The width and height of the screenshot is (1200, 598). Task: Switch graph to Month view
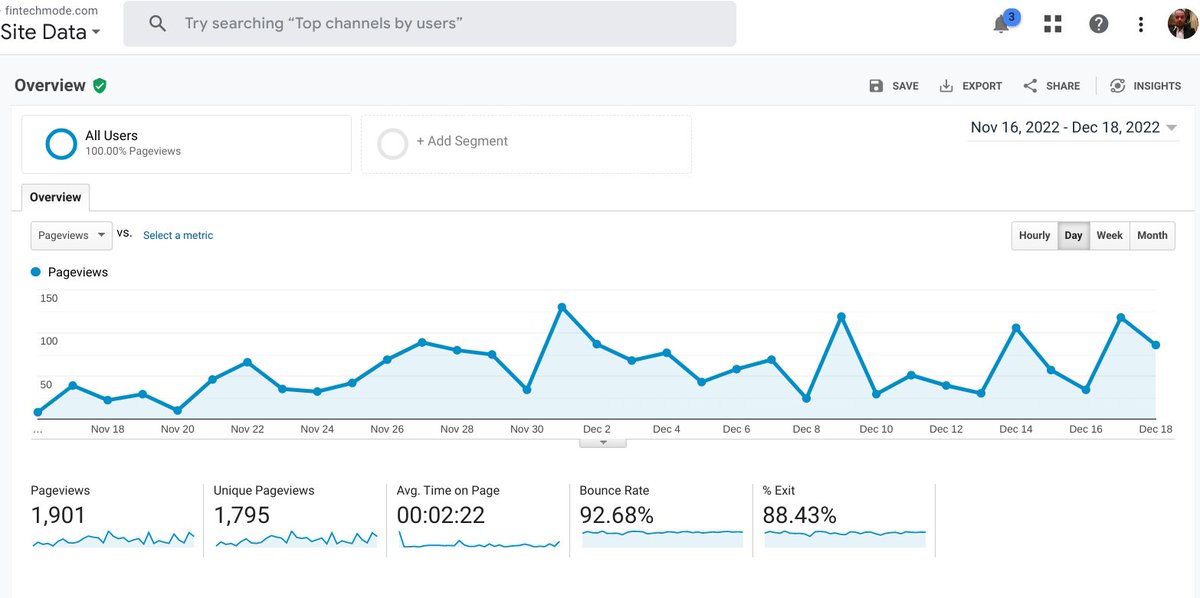pyautogui.click(x=1152, y=236)
